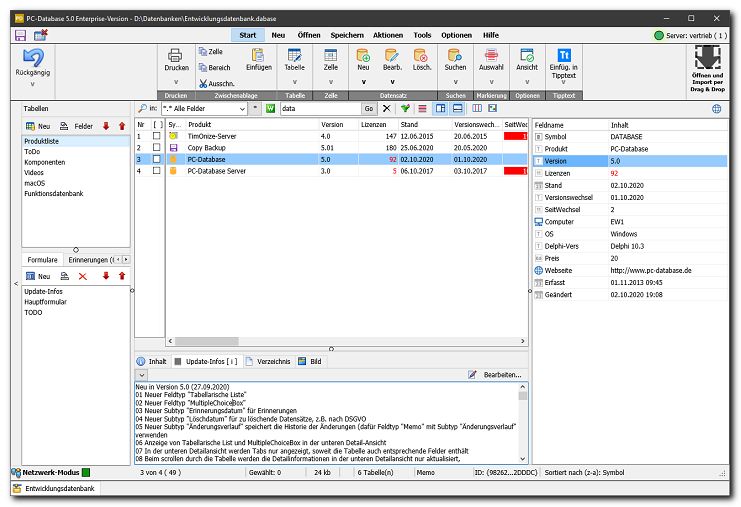Screen dimensions: 741x507
Task: Click the save floppy icon in title toolbar
Action: point(20,35)
